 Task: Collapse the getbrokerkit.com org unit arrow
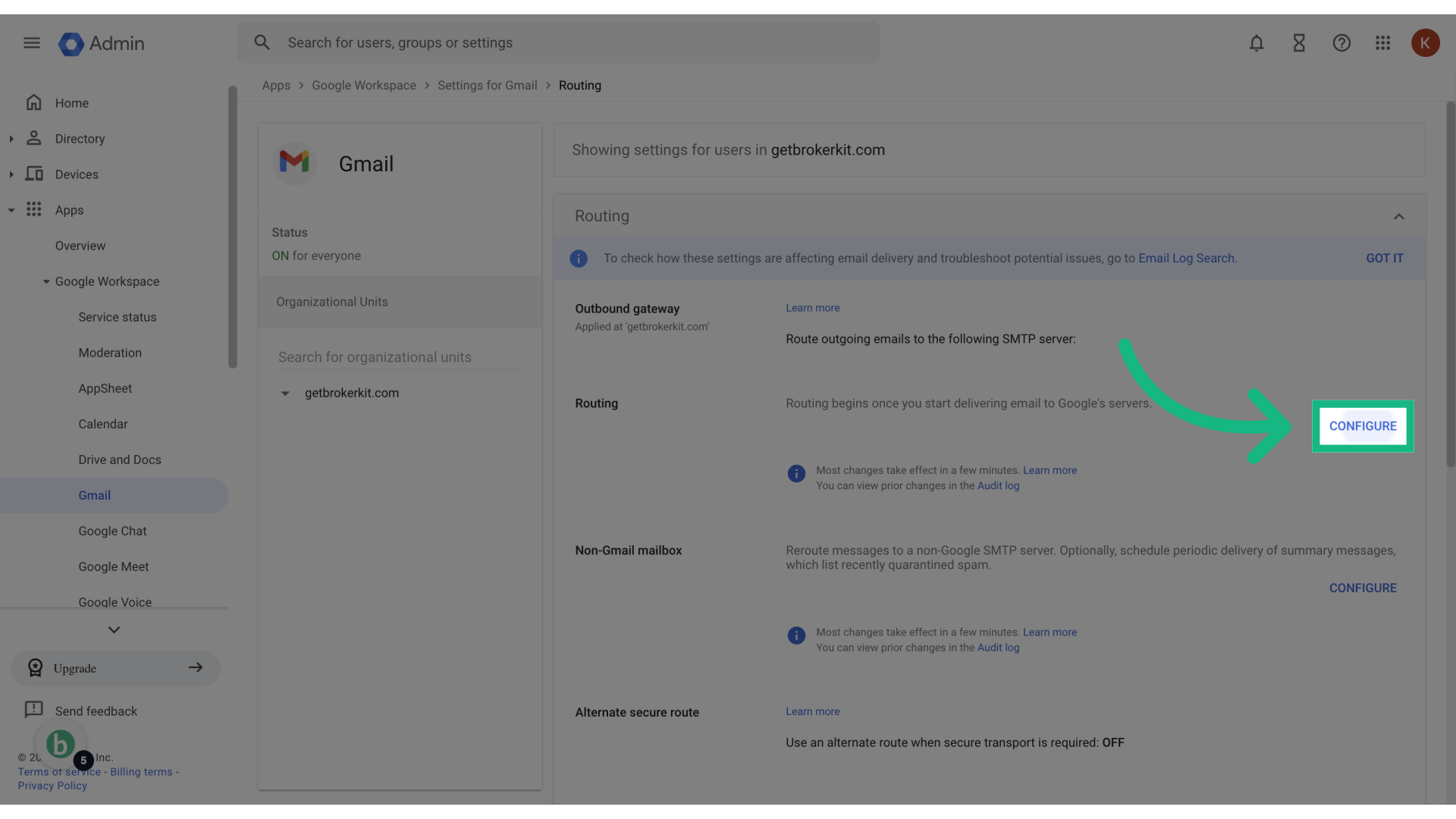(x=285, y=394)
